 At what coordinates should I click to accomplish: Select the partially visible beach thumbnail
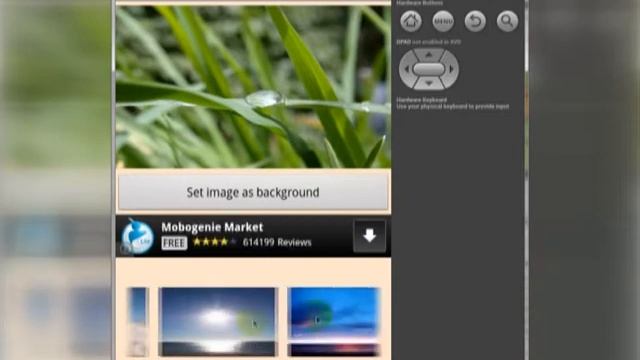(x=138, y=322)
